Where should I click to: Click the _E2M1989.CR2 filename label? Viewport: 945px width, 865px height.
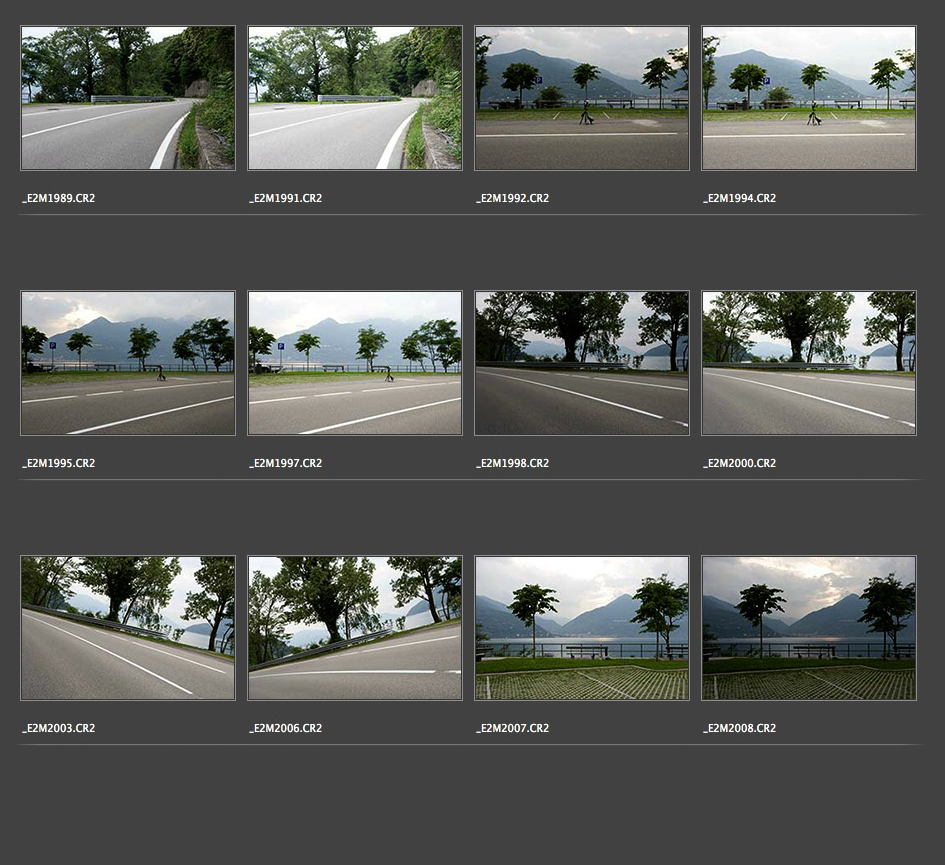[59, 199]
